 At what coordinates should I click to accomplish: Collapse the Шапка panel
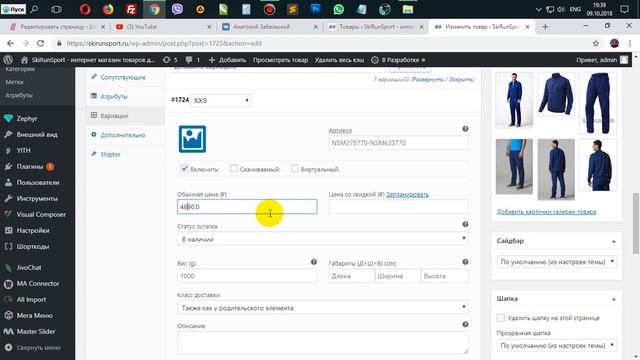613,299
